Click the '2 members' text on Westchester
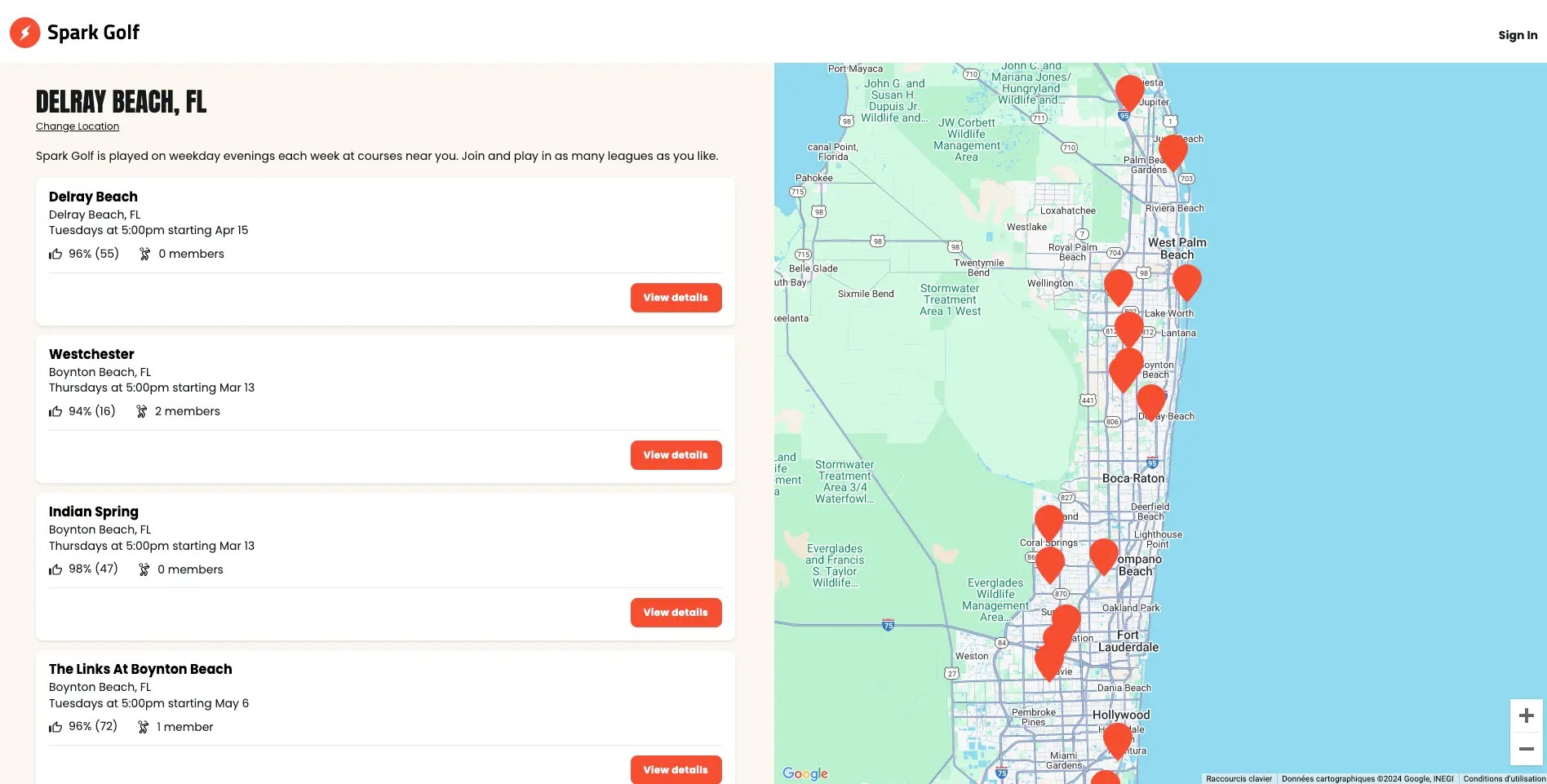This screenshot has width=1547, height=784. [x=188, y=411]
